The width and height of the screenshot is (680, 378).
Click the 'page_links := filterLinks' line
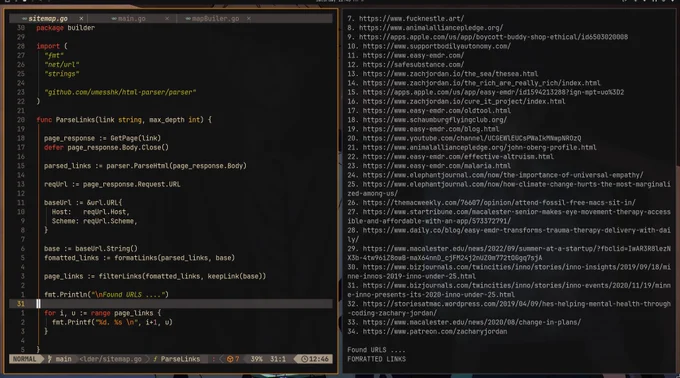coord(155,276)
